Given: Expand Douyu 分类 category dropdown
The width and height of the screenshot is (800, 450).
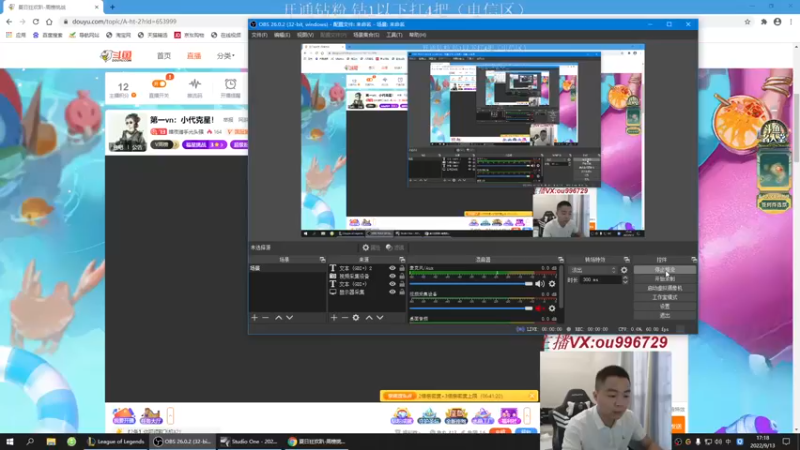Looking at the screenshot, I should pyautogui.click(x=226, y=56).
